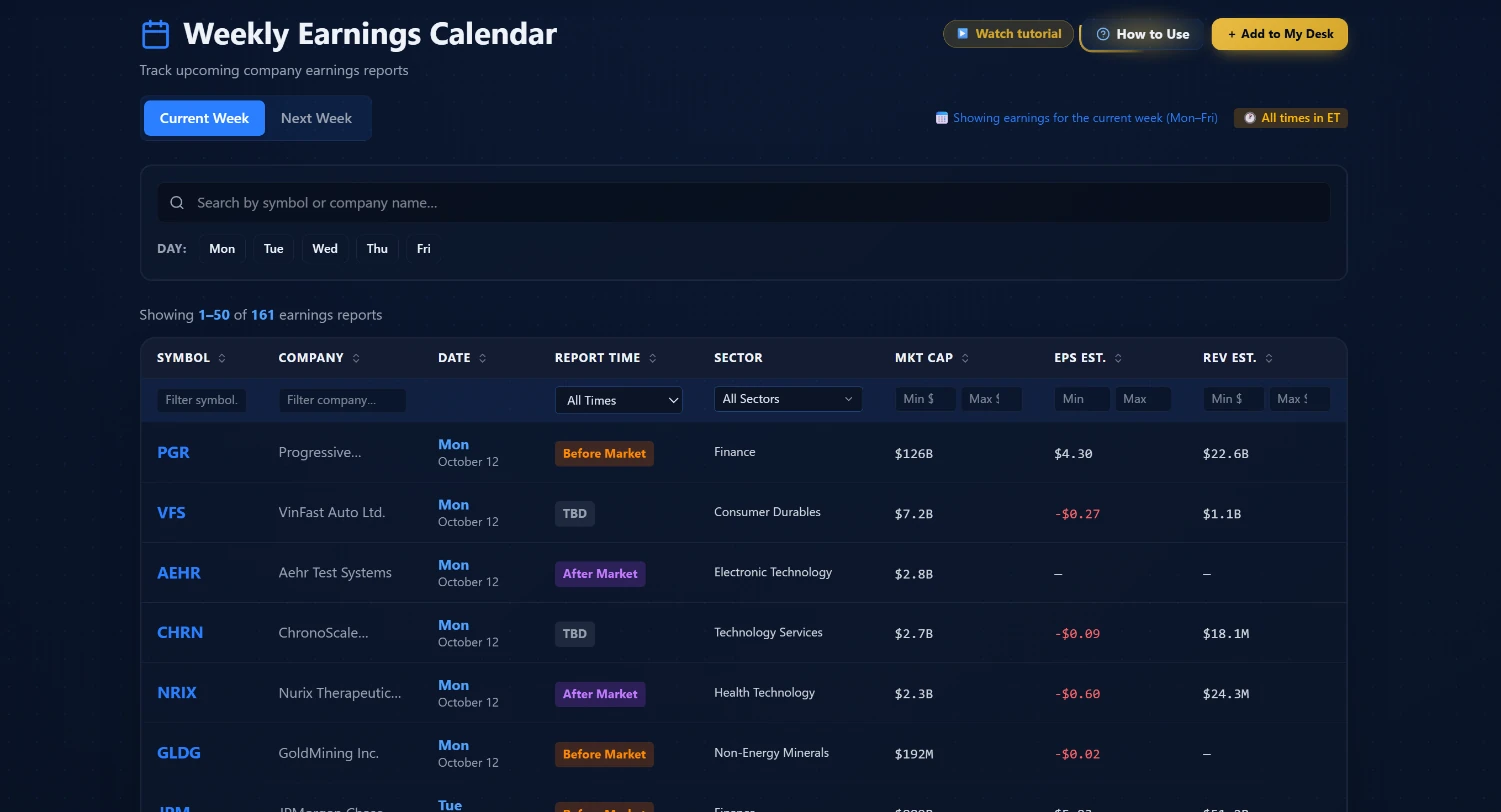Sort by Symbol column arrows icon
This screenshot has height=812, width=1501.
point(222,358)
